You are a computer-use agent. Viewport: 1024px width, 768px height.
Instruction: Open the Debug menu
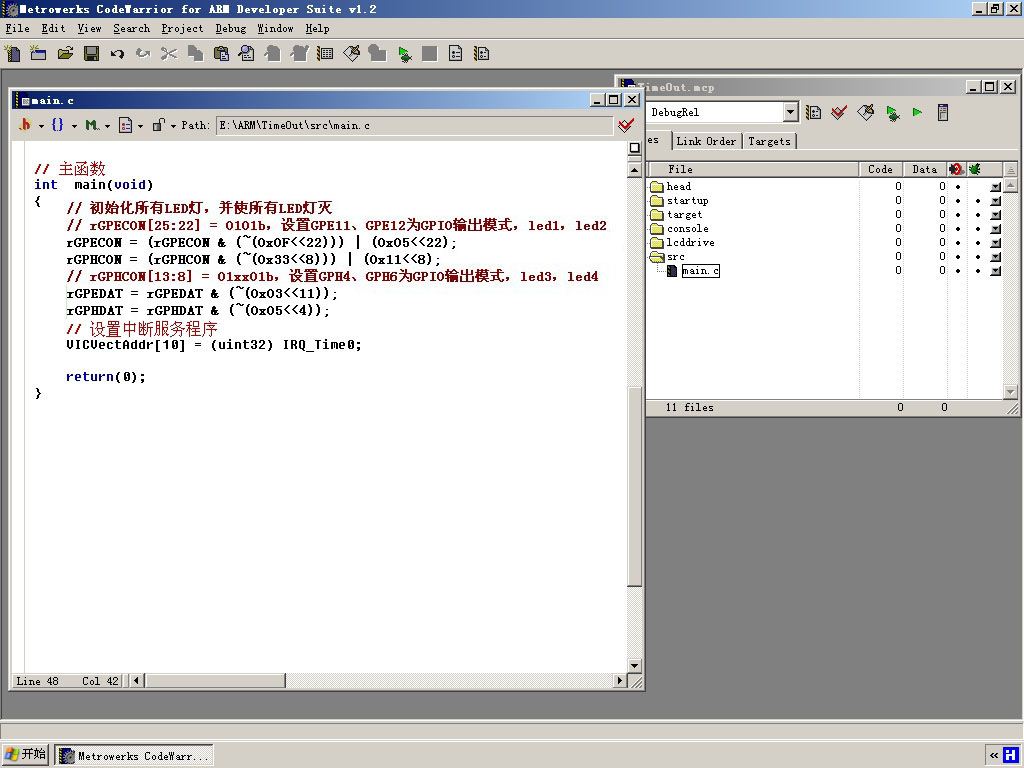click(231, 28)
